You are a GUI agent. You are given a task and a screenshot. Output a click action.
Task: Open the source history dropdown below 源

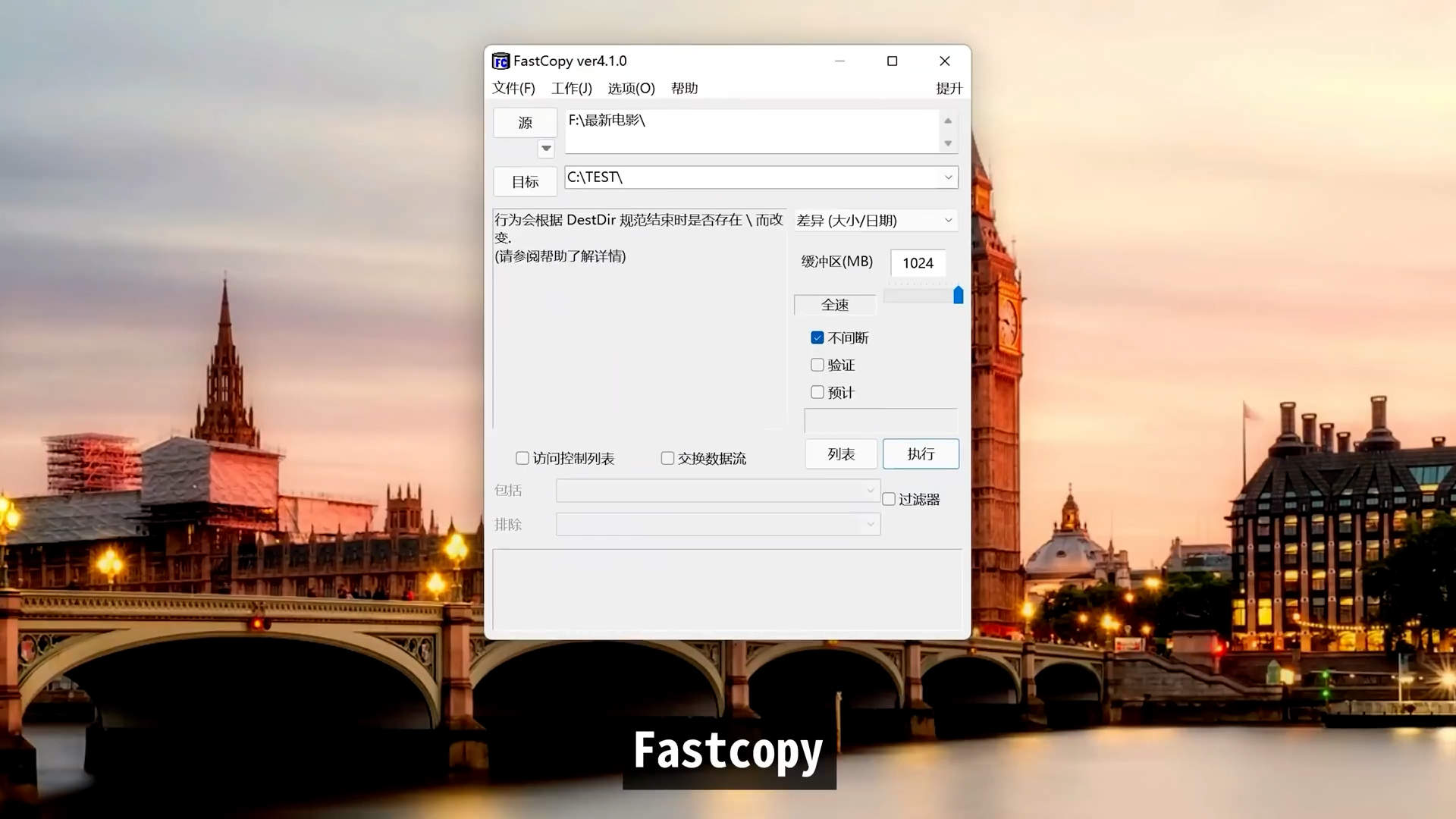click(546, 149)
